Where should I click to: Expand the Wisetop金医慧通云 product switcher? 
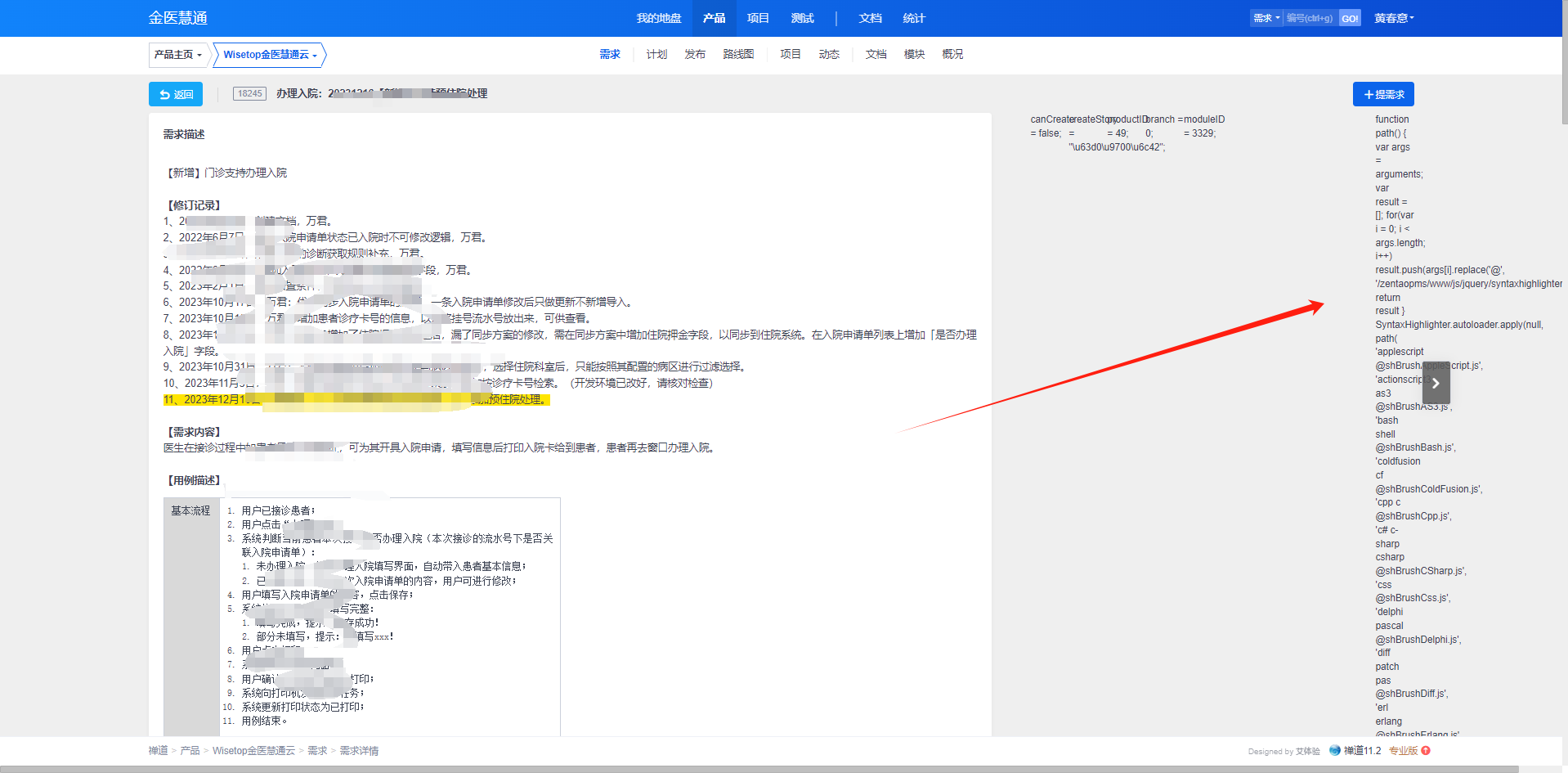(x=270, y=55)
